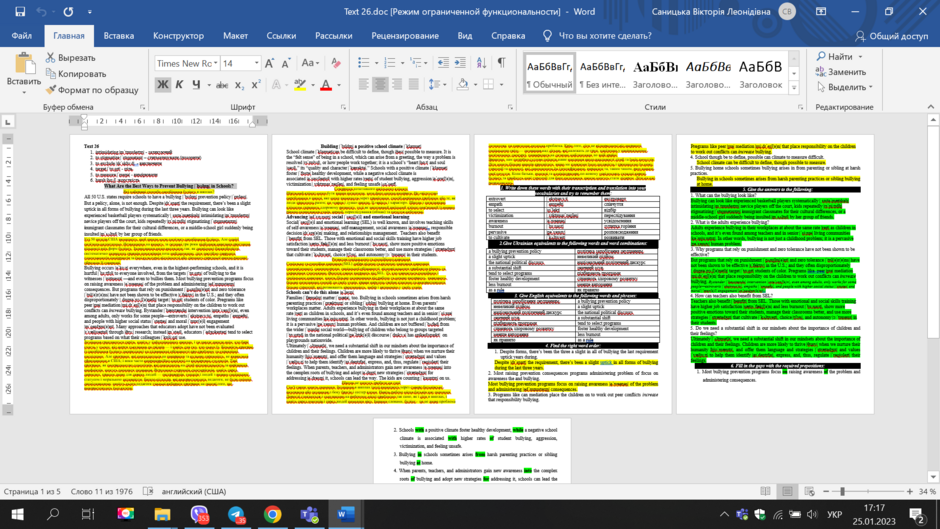Image resolution: width=940 pixels, height=529 pixels.
Task: Undo the last action
Action: (x=41, y=11)
